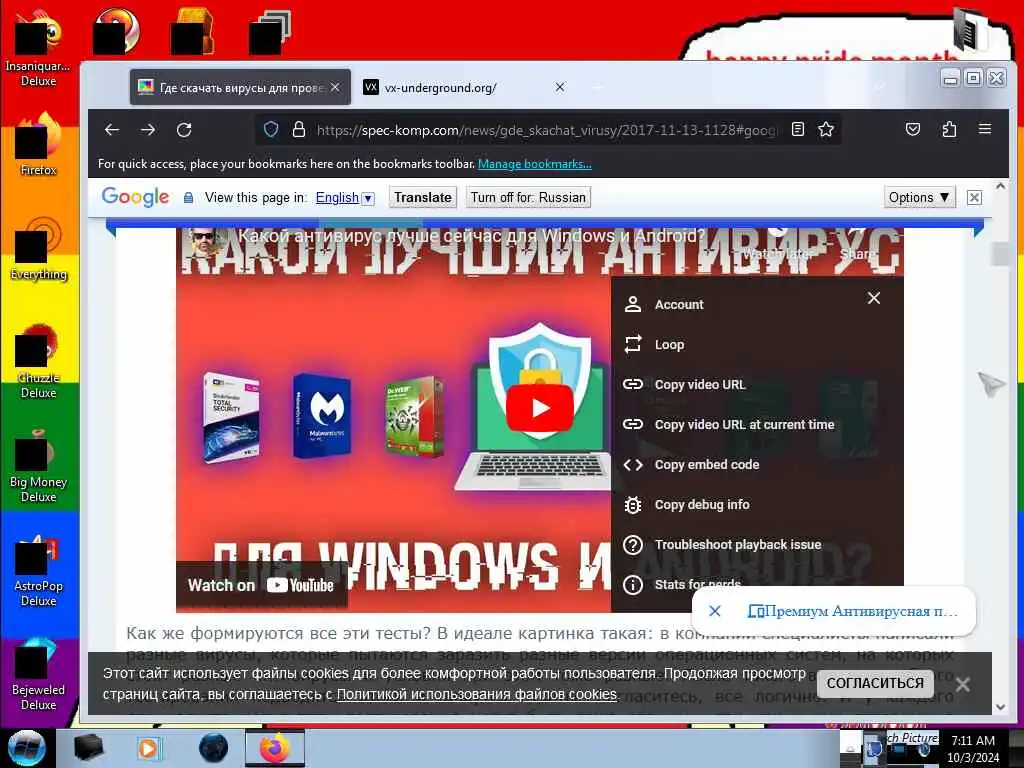1024x768 pixels.
Task: Play the YouTube video with red play button
Action: [540, 408]
